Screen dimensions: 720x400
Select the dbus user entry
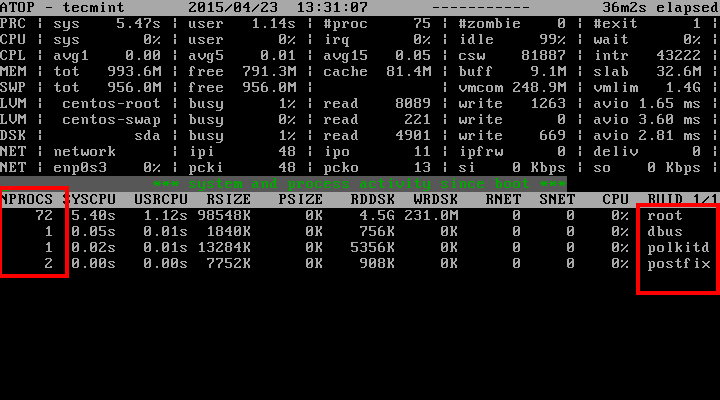coord(665,231)
